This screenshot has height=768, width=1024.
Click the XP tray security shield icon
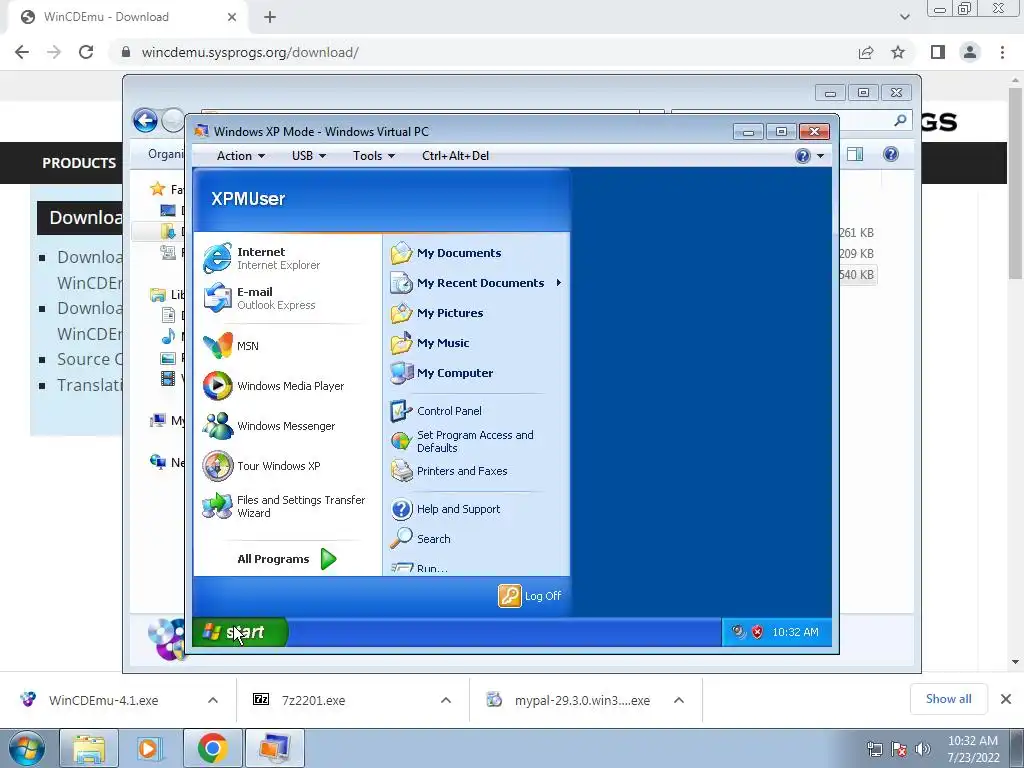757,632
